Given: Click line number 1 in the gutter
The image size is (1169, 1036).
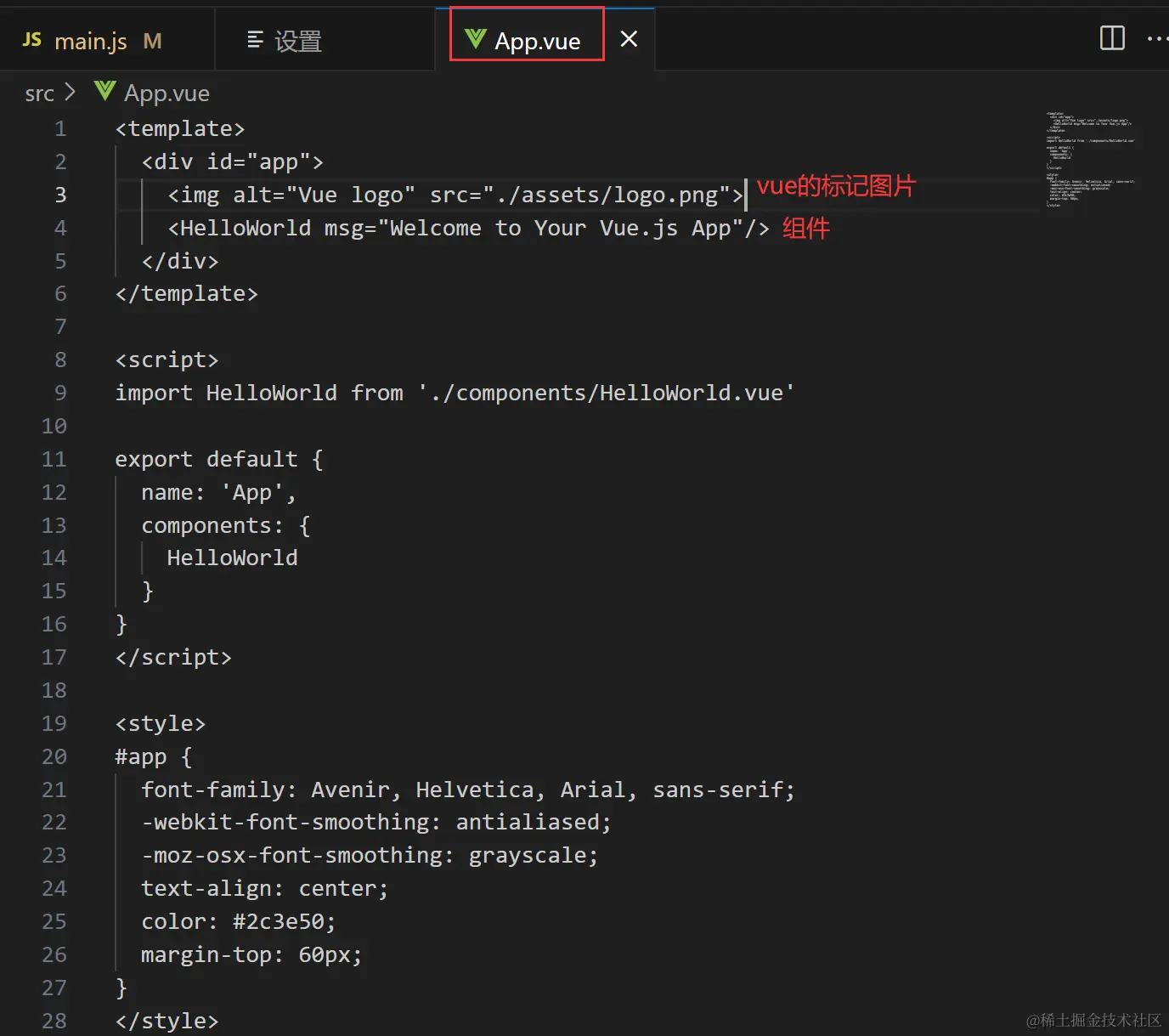Looking at the screenshot, I should [60, 129].
